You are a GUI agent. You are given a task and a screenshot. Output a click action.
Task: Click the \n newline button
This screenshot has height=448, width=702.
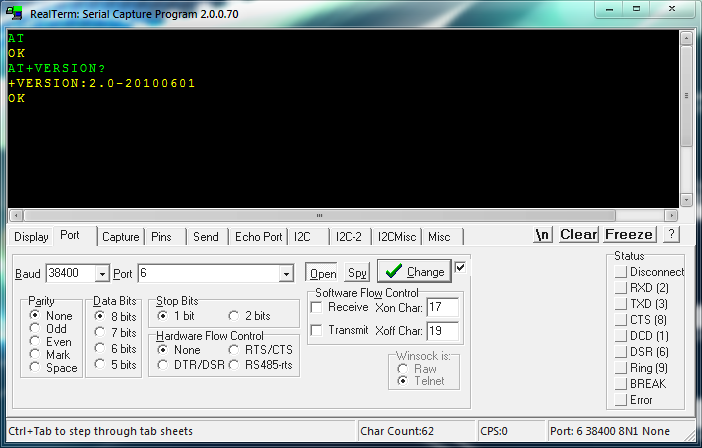543,235
